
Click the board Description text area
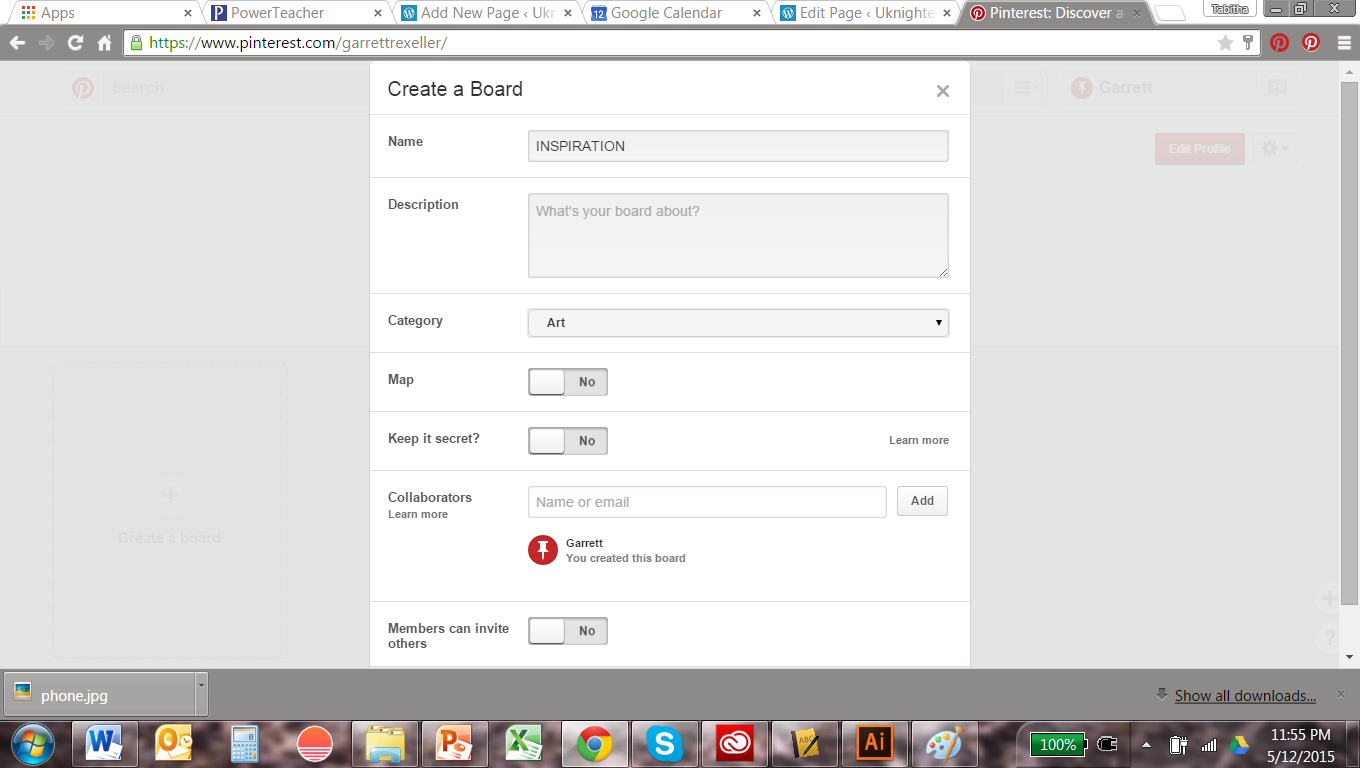(x=738, y=236)
